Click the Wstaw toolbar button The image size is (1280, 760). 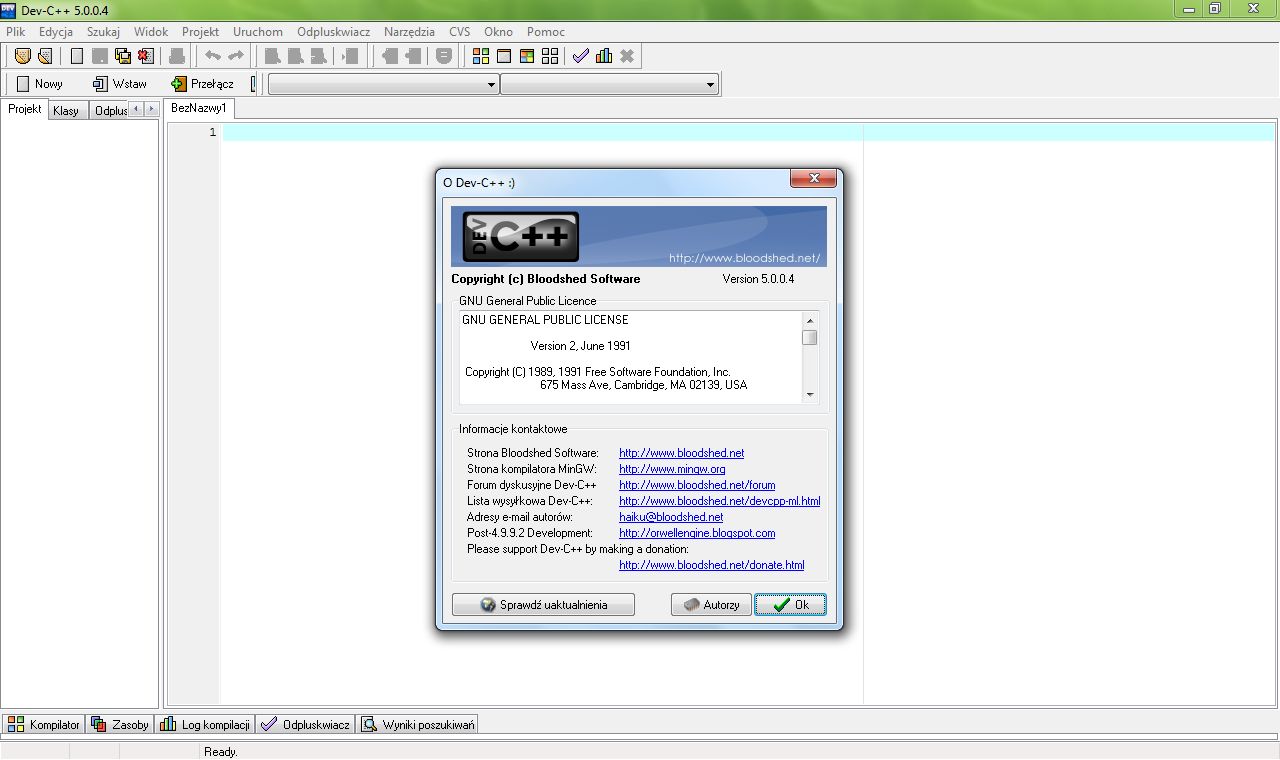pyautogui.click(x=120, y=84)
